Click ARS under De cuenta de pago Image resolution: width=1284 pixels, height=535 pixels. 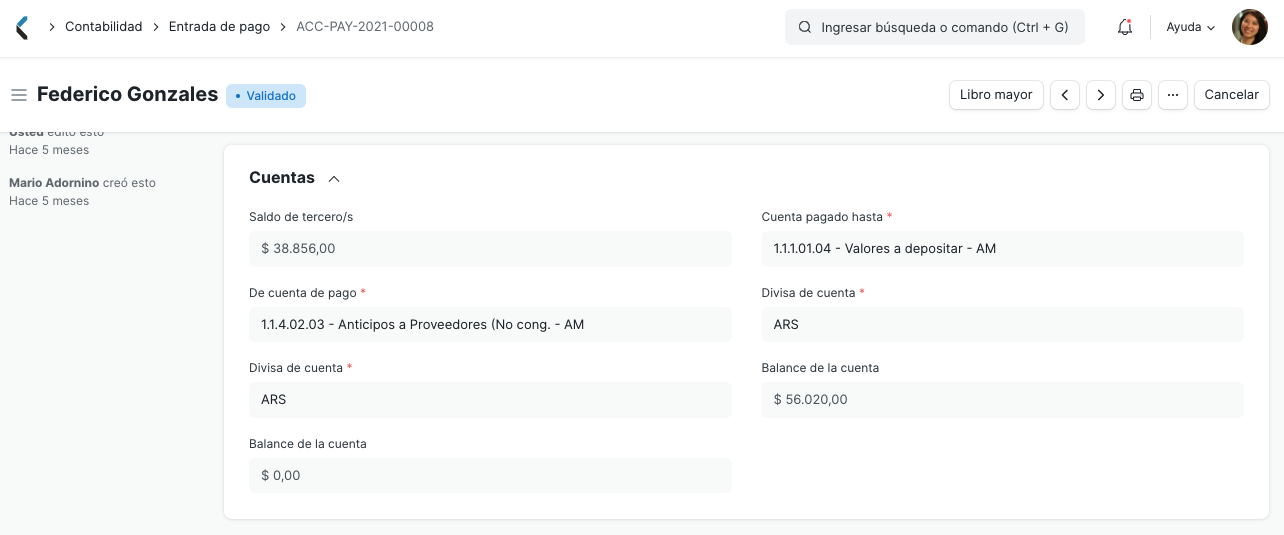coord(490,399)
